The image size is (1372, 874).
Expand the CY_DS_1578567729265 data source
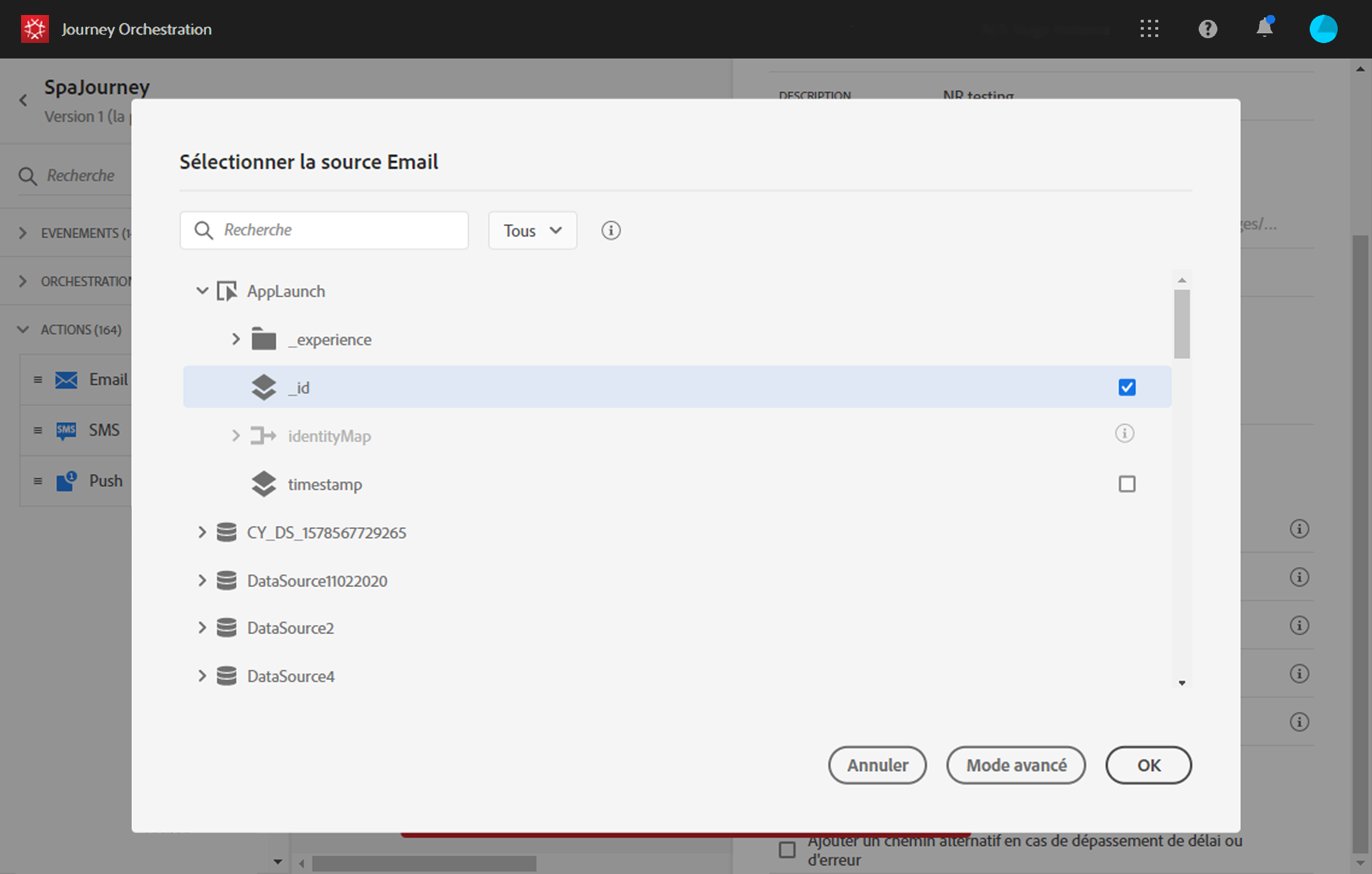pyautogui.click(x=202, y=532)
